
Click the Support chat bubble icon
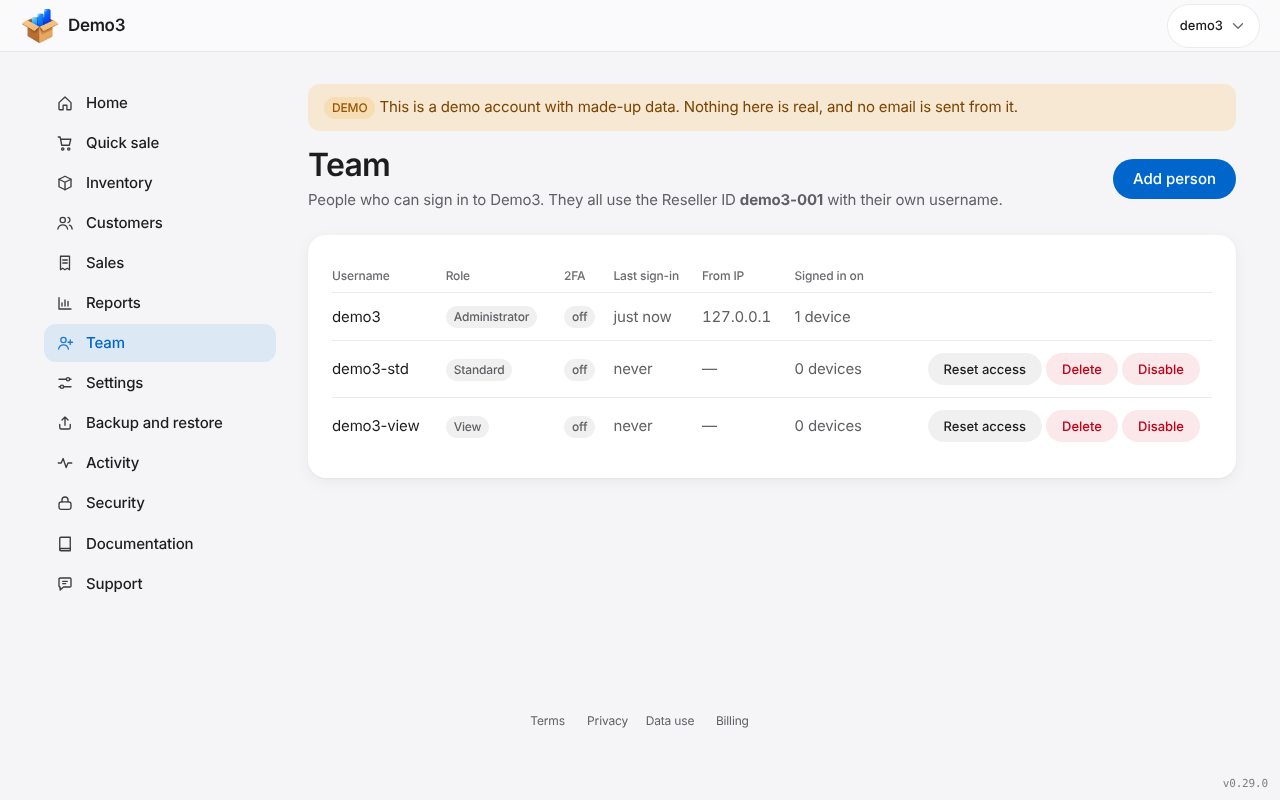pyautogui.click(x=65, y=584)
